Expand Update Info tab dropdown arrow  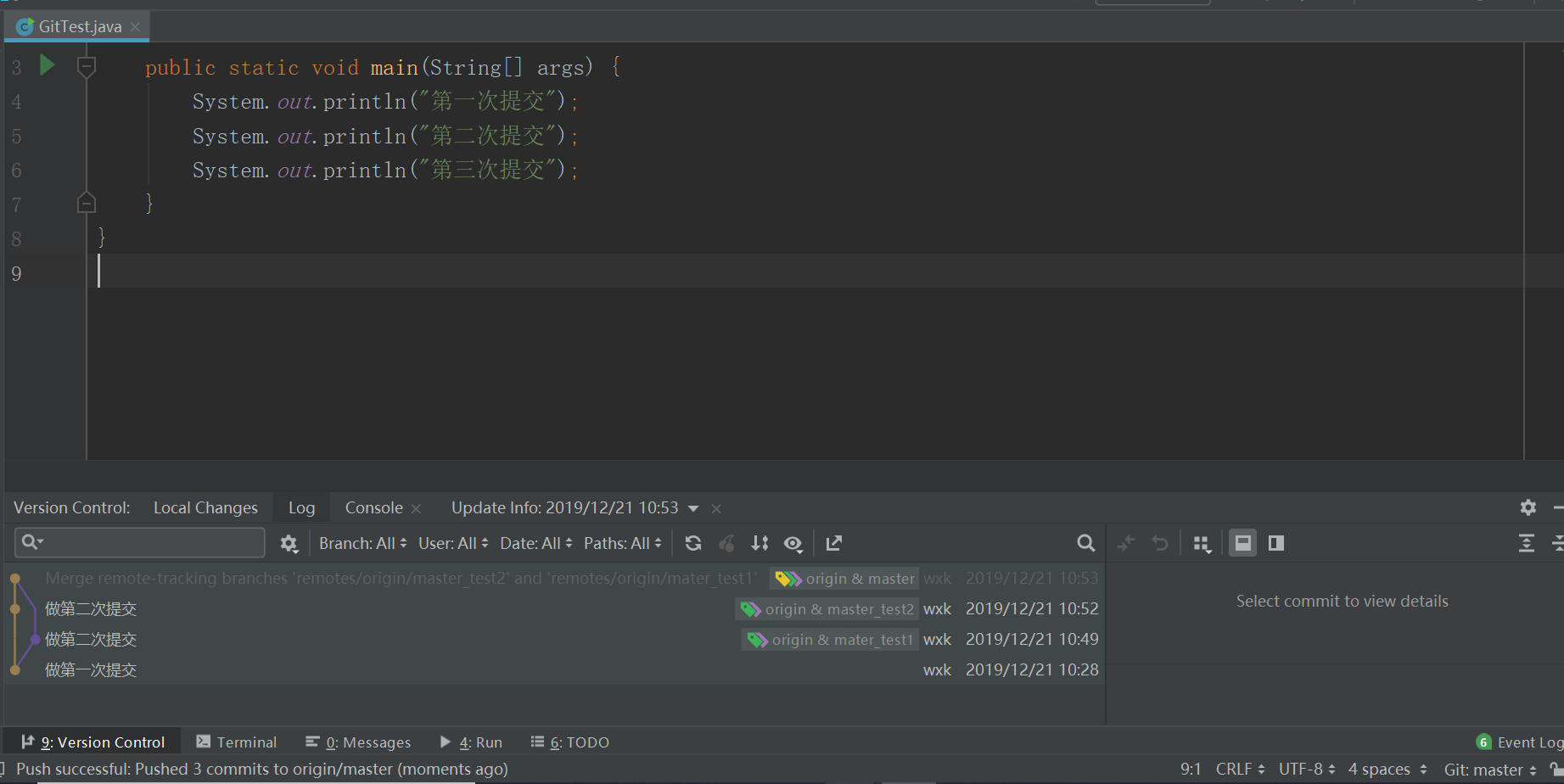pyautogui.click(x=693, y=508)
